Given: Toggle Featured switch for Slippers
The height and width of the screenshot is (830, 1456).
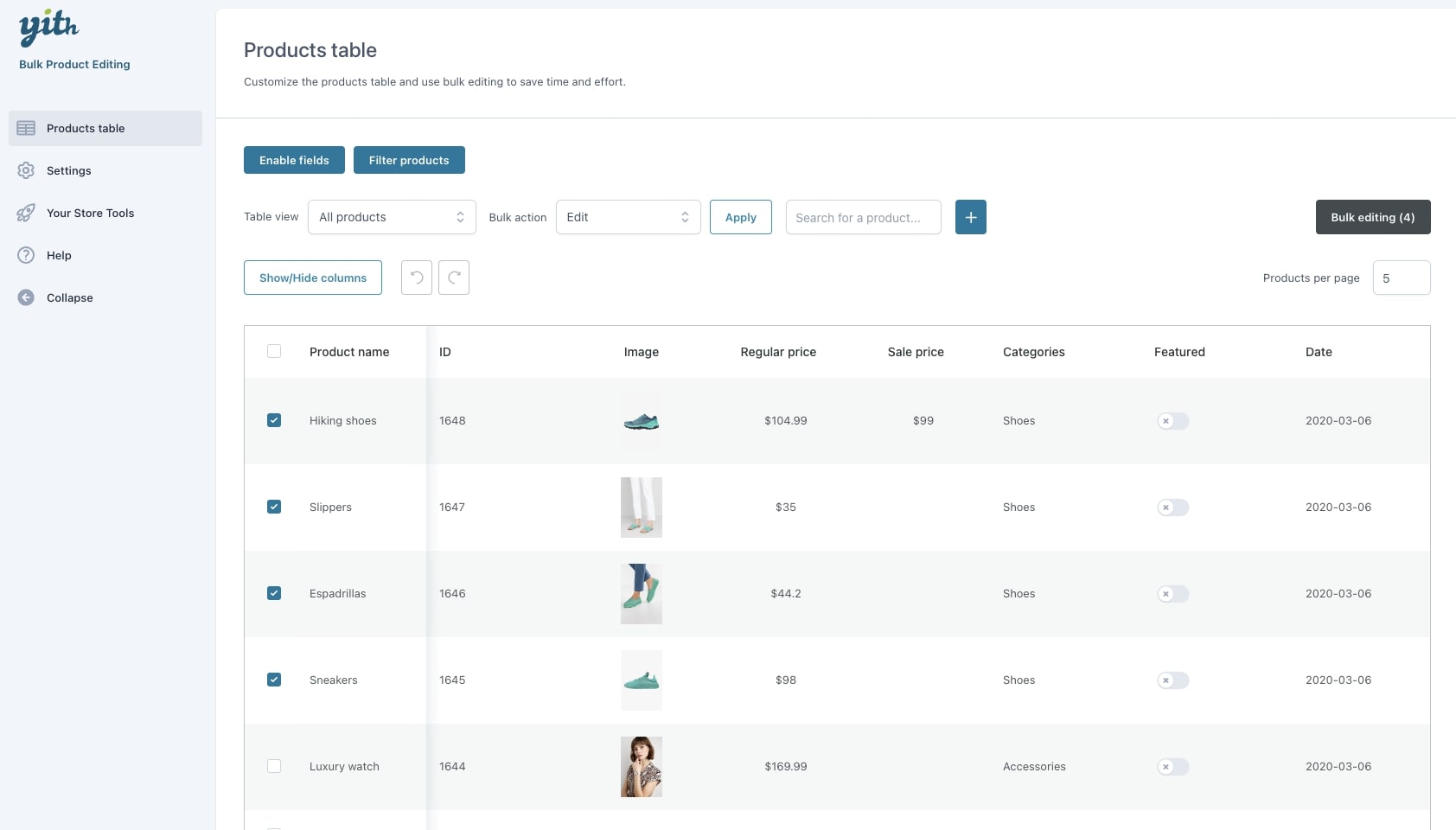Looking at the screenshot, I should pyautogui.click(x=1173, y=508).
